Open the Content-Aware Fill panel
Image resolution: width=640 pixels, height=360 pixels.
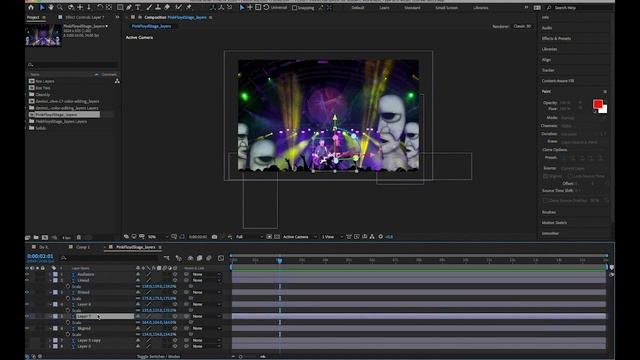click(558, 81)
